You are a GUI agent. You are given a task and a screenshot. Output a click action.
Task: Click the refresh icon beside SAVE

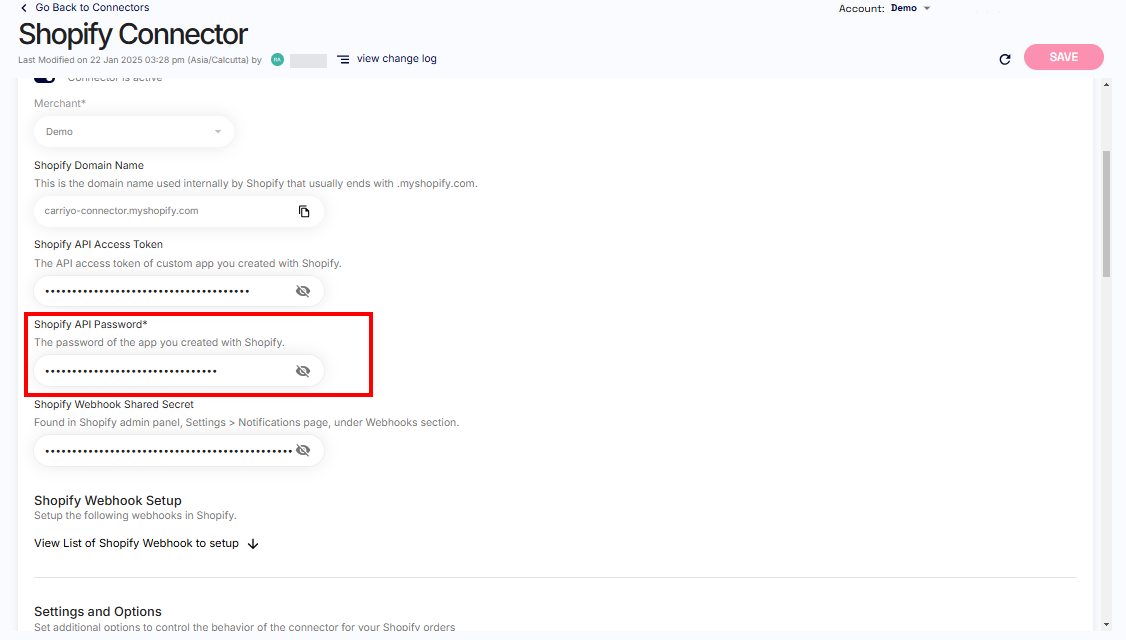(x=1005, y=59)
